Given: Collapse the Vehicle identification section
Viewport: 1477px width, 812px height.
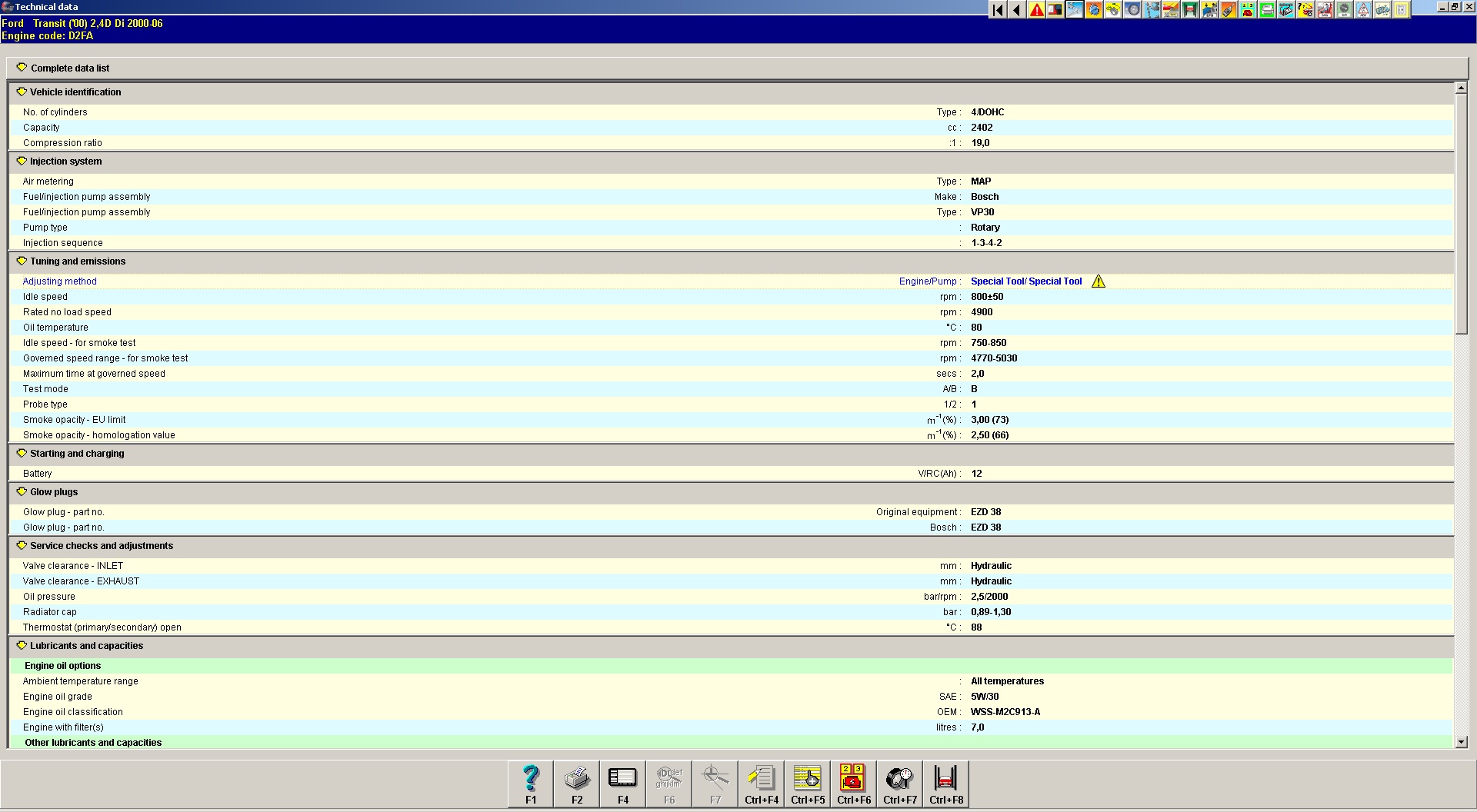Looking at the screenshot, I should coord(22,92).
